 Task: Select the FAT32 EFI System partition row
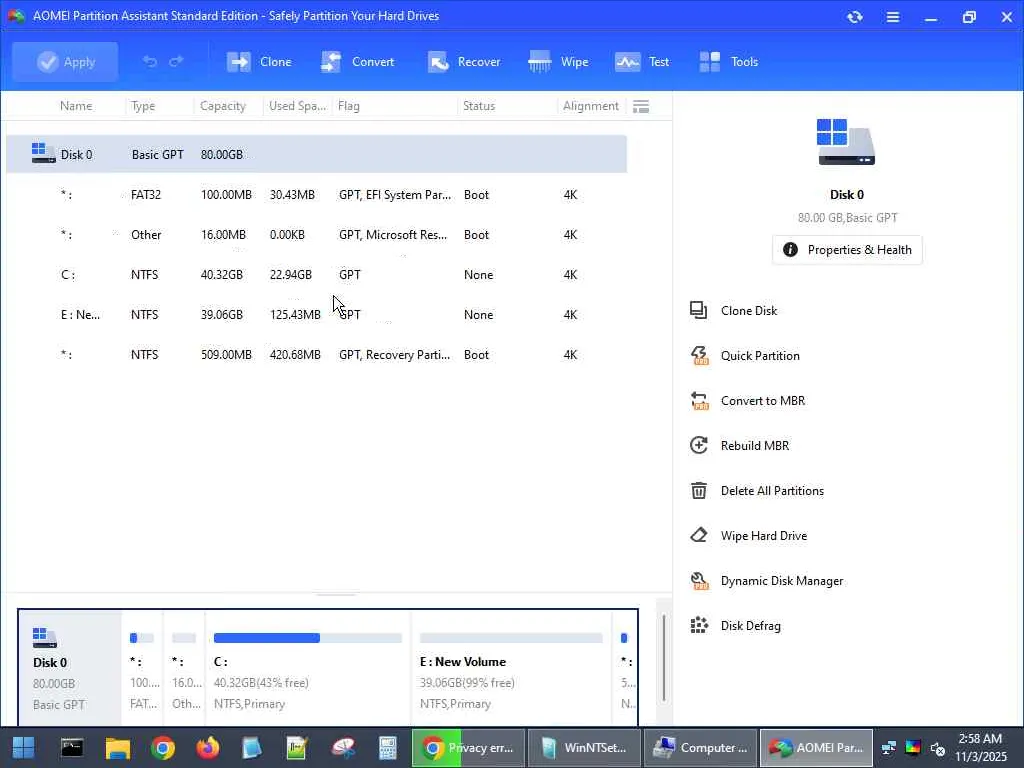pyautogui.click(x=317, y=195)
